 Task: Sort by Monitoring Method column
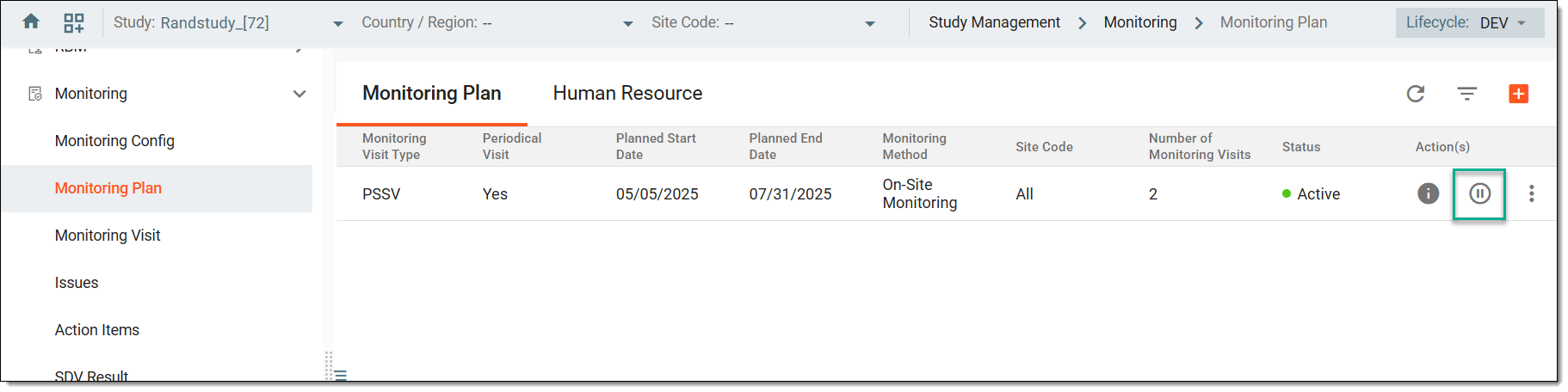(914, 146)
